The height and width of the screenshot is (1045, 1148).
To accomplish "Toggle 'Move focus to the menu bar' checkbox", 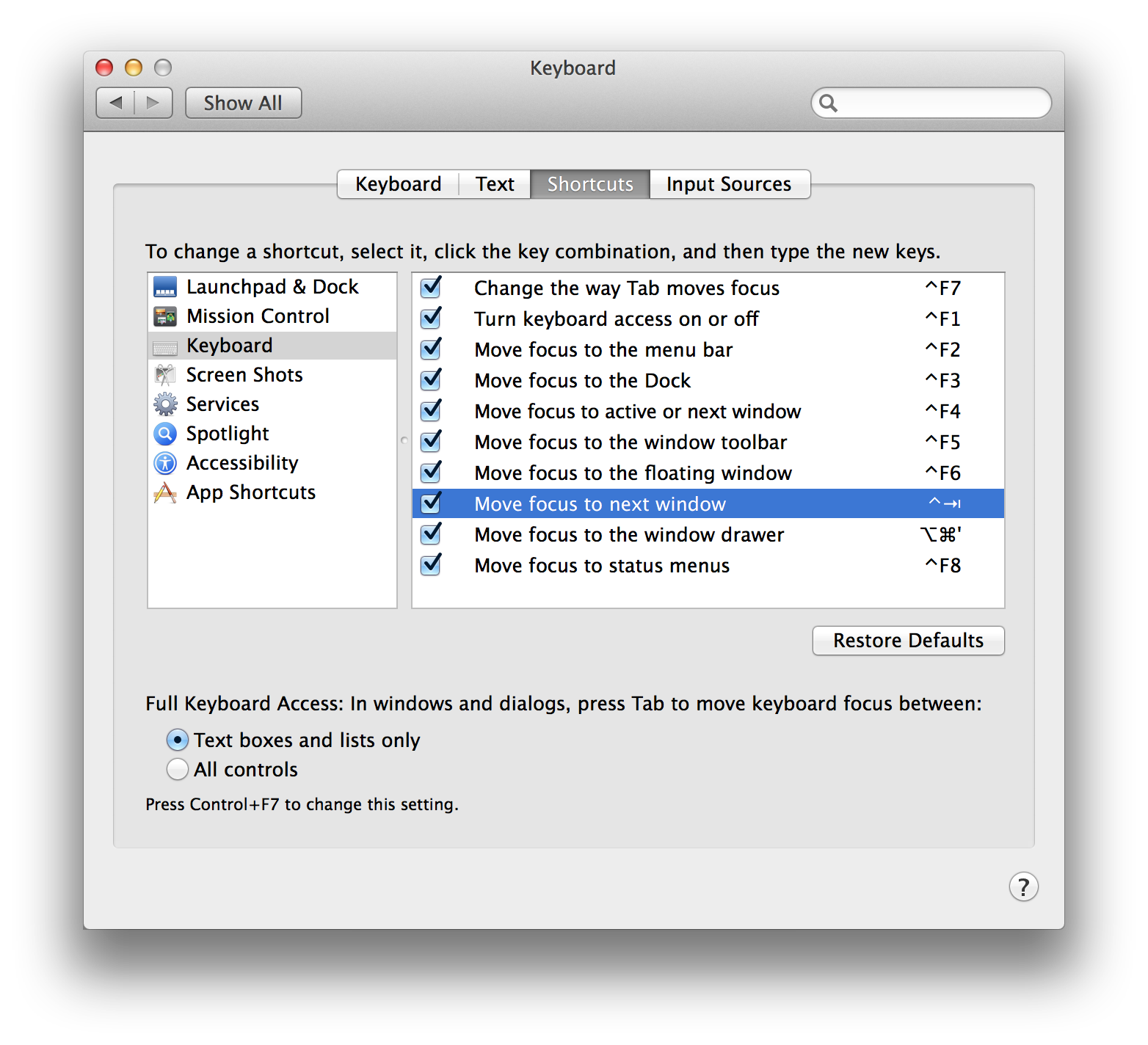I will [432, 349].
